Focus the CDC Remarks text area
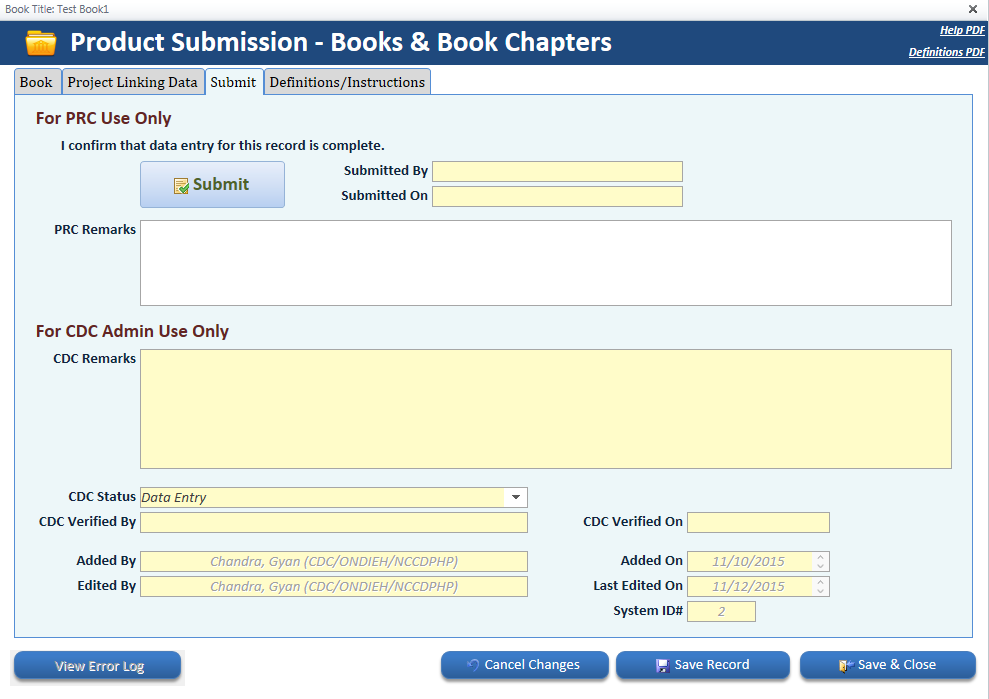This screenshot has width=989, height=699. click(x=545, y=408)
